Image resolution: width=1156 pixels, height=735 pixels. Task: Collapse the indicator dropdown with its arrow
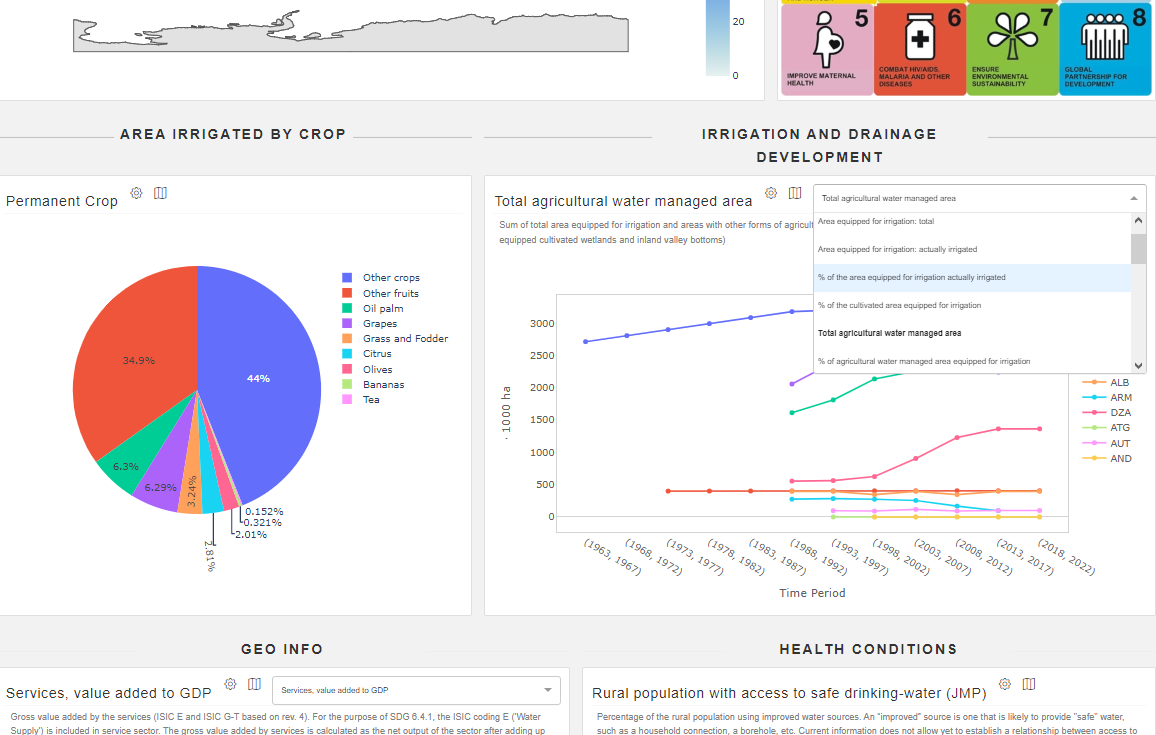click(x=1132, y=198)
